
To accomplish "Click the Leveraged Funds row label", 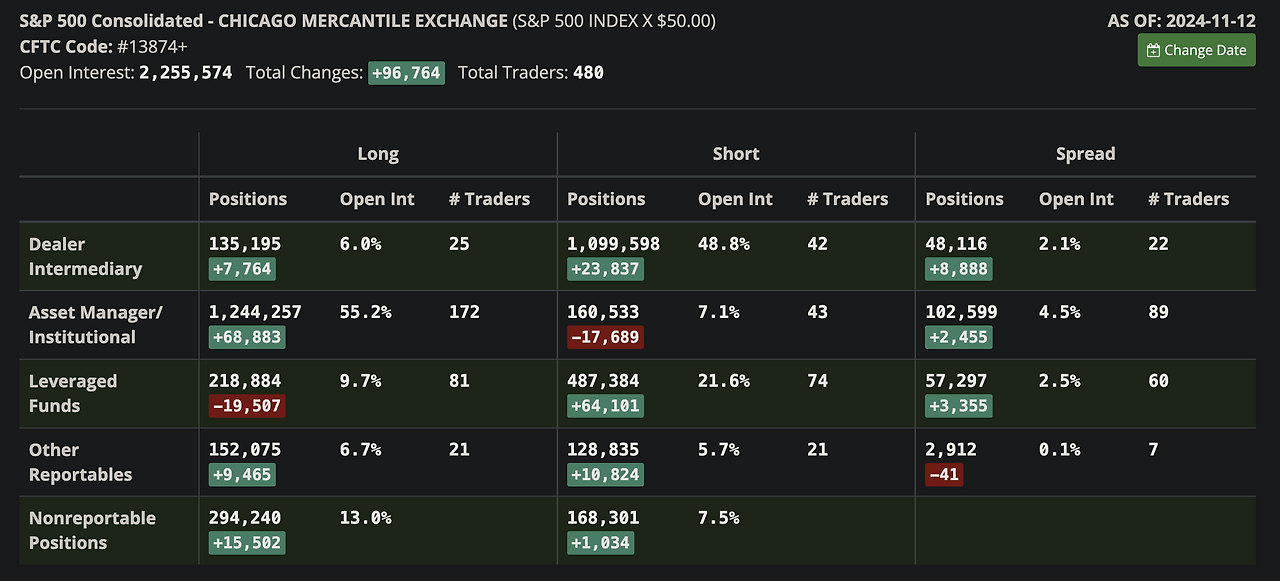I will tap(73, 393).
